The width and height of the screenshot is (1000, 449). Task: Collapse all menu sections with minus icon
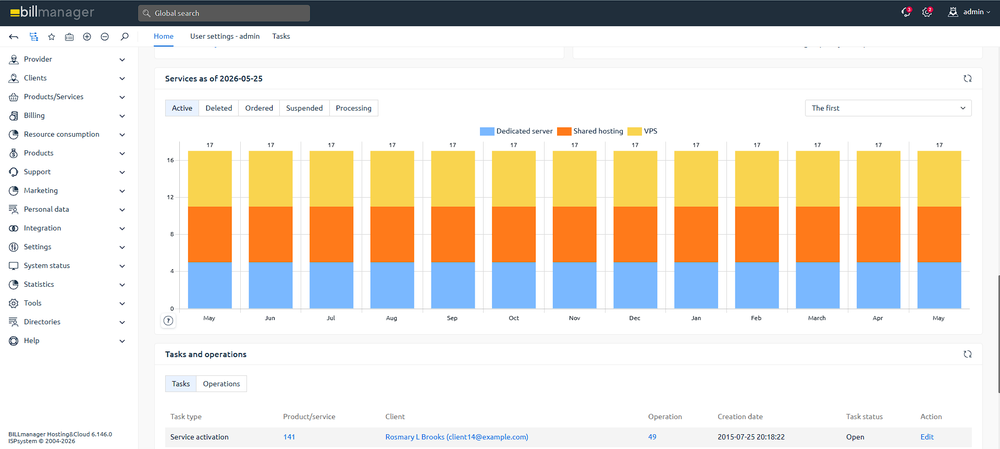(x=105, y=37)
